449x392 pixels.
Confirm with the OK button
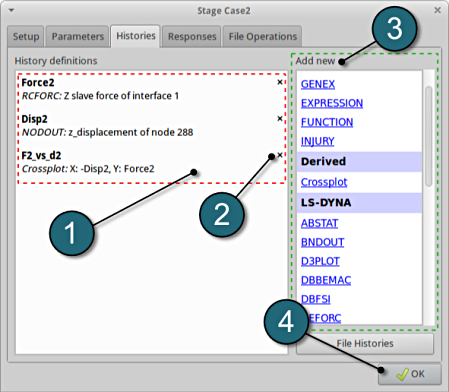410,374
